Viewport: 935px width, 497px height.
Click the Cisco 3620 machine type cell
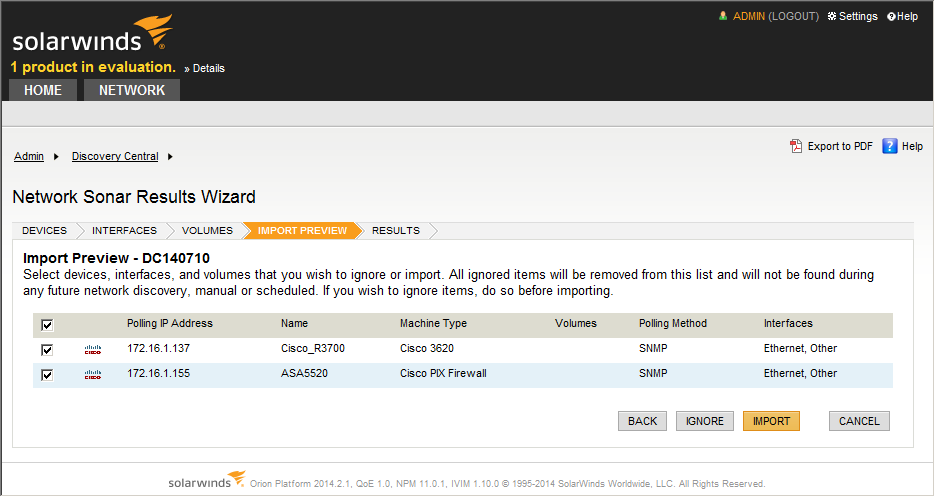(x=427, y=348)
